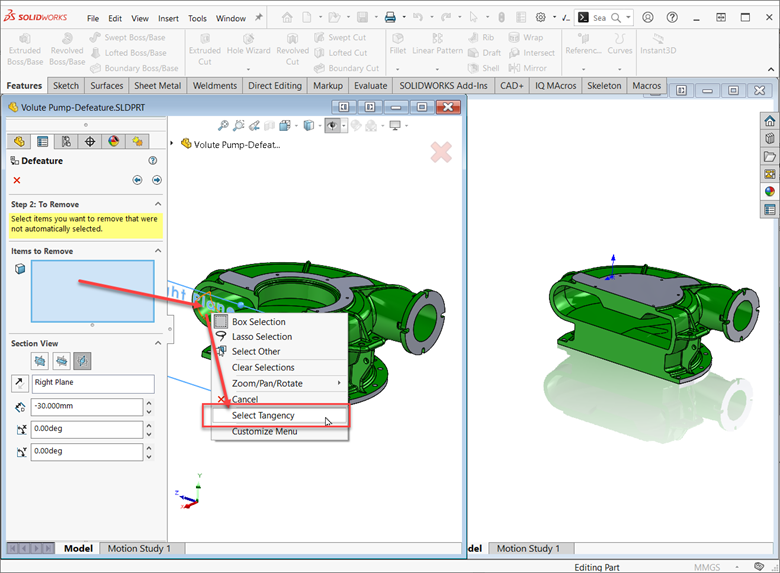
Task: Open the SOLIDWORKS Add-Ins tab
Action: [x=443, y=86]
